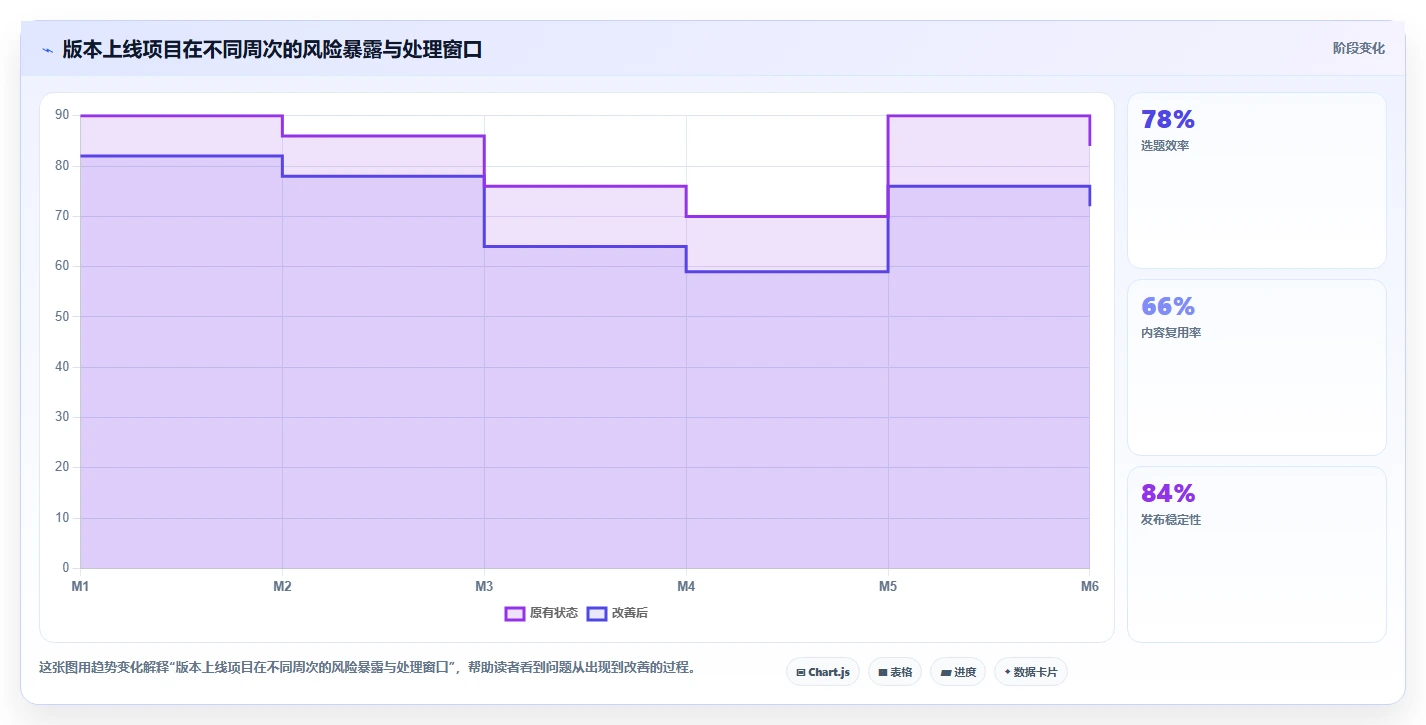
Task: Click the 选题效率 label
Action: click(1165, 146)
